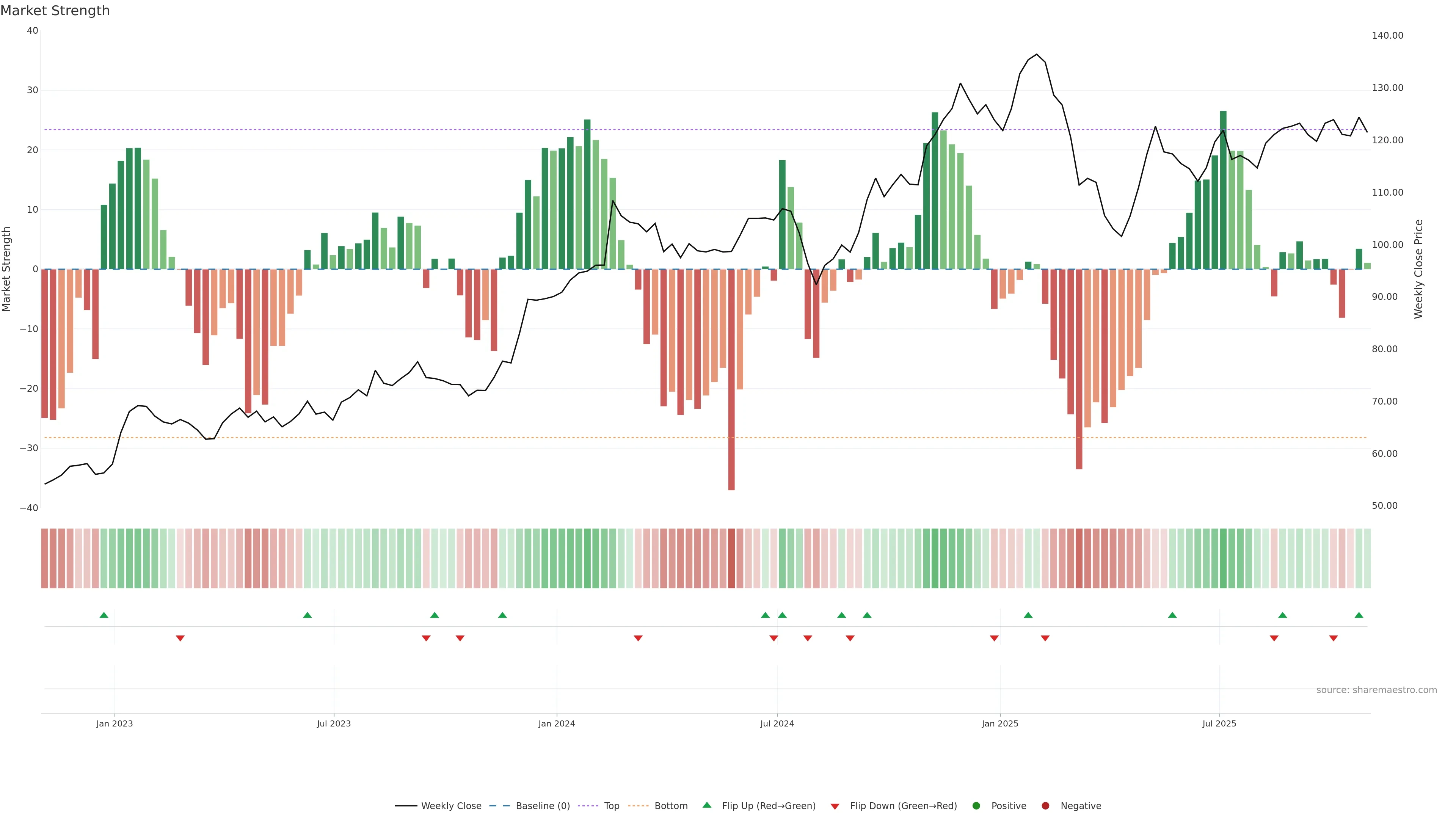Click the Weekly Close Price axis title
1456x819 pixels.
coord(1418,269)
